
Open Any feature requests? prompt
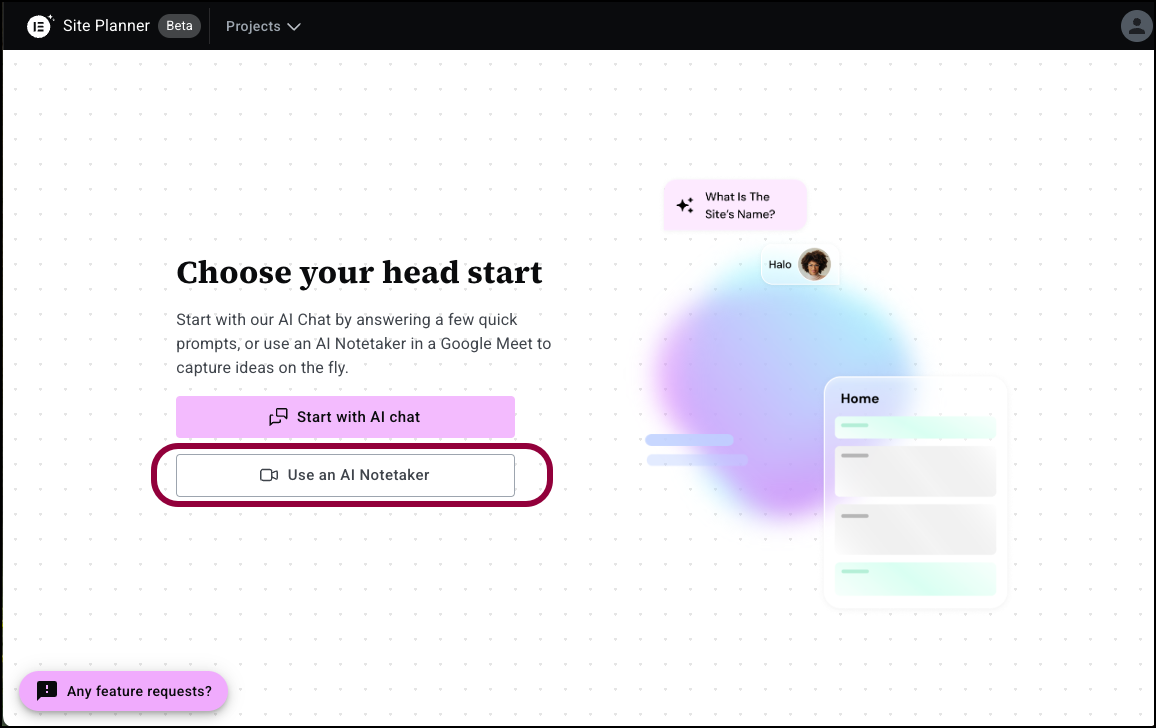(x=123, y=691)
